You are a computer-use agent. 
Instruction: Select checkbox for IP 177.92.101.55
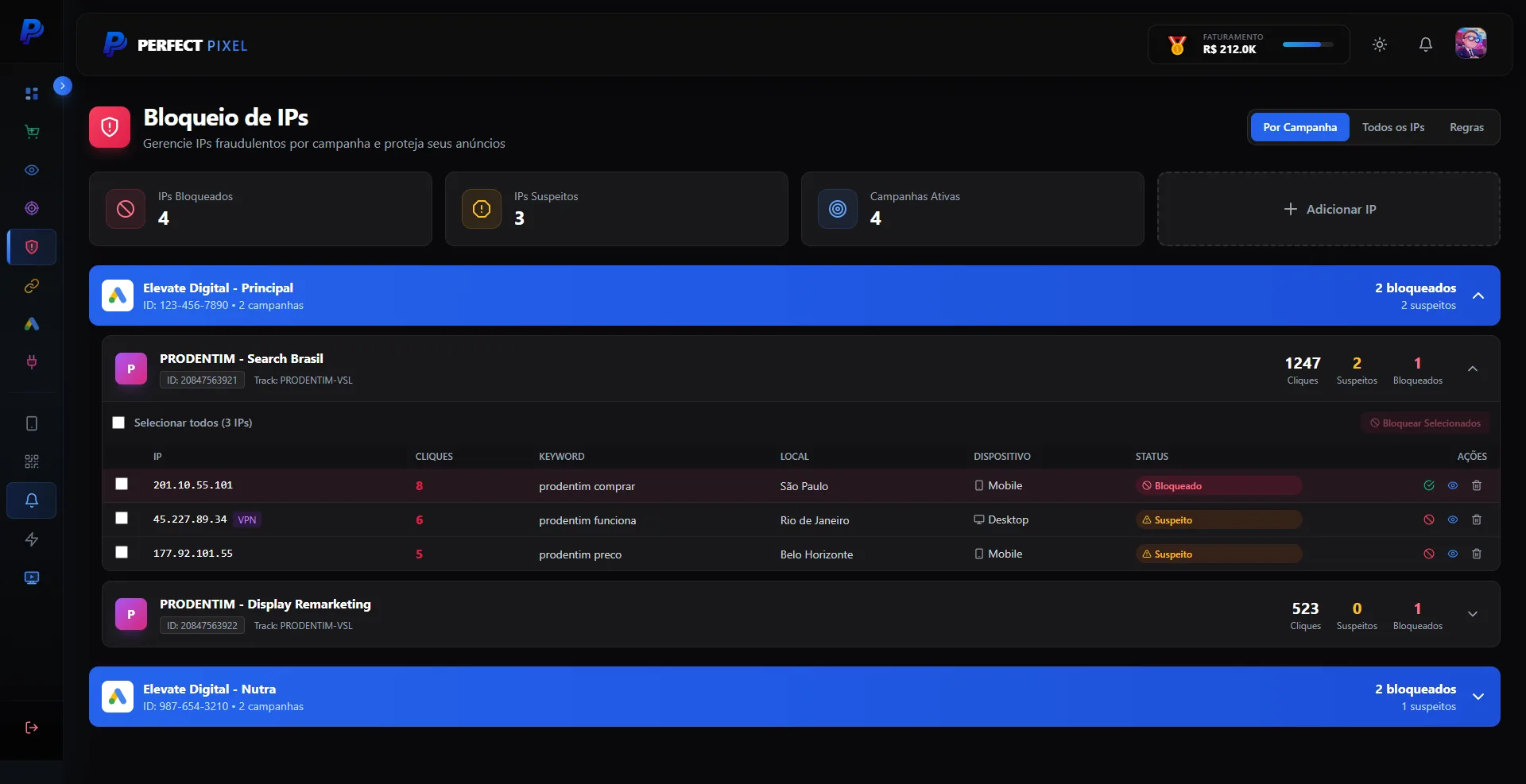click(122, 552)
